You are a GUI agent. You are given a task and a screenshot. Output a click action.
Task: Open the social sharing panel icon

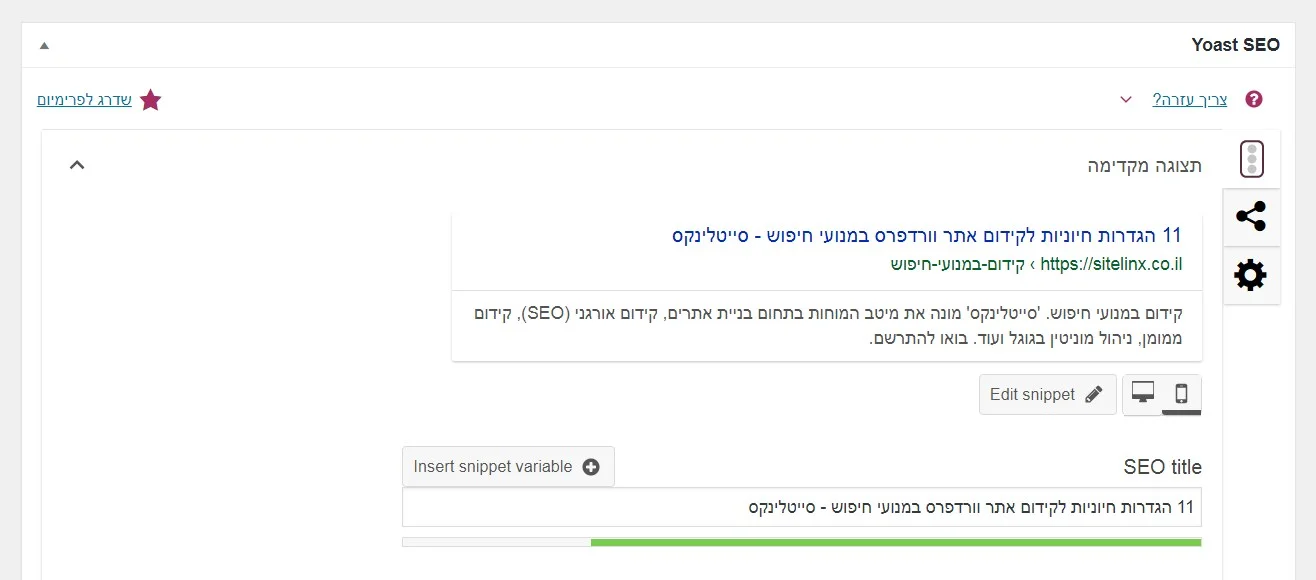1252,217
